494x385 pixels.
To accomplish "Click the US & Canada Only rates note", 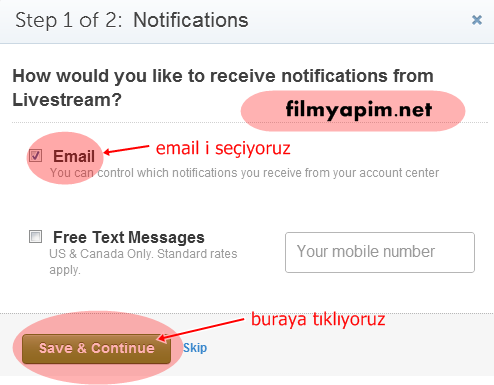I will click(143, 262).
